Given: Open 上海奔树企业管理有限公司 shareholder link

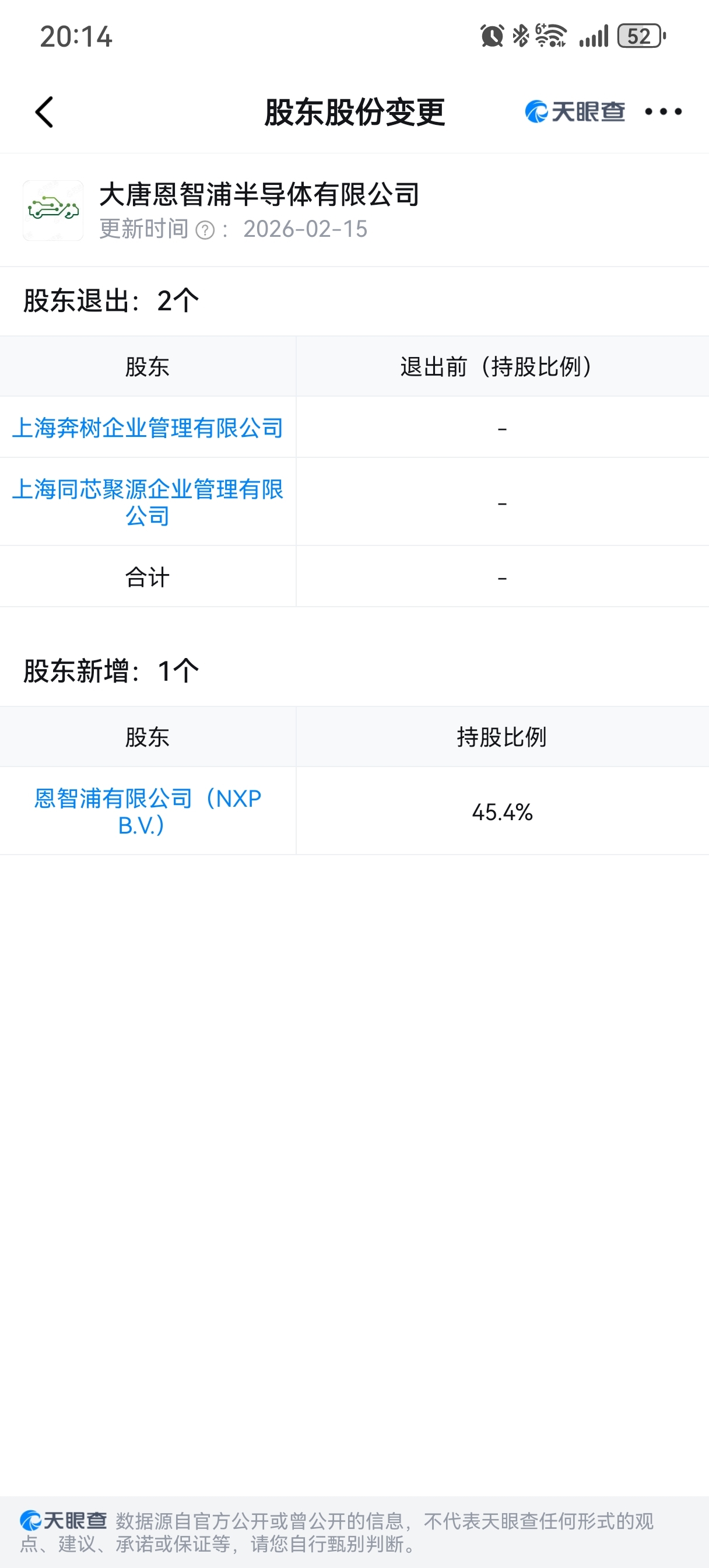Looking at the screenshot, I should click(x=148, y=428).
